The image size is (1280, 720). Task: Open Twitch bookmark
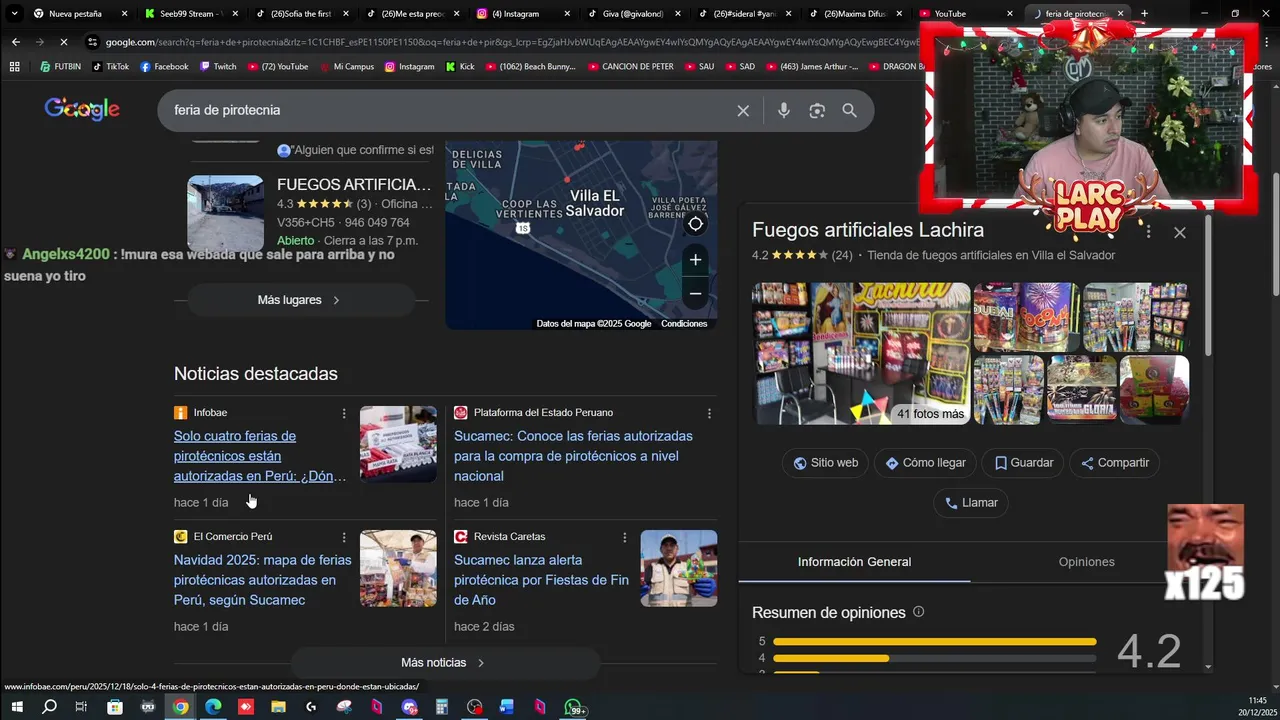tap(218, 67)
